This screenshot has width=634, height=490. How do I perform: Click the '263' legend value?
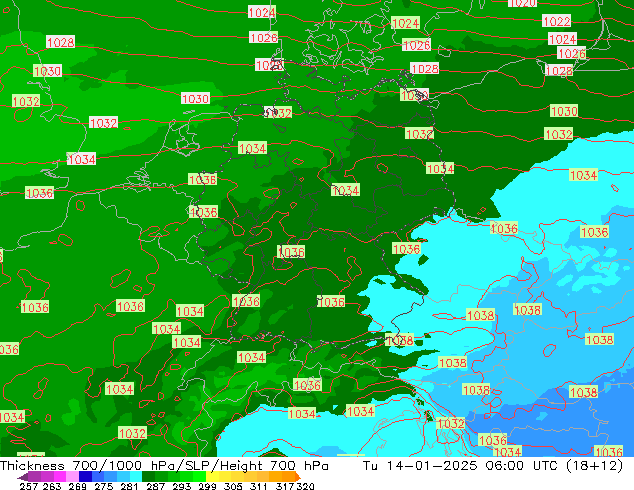[52, 486]
